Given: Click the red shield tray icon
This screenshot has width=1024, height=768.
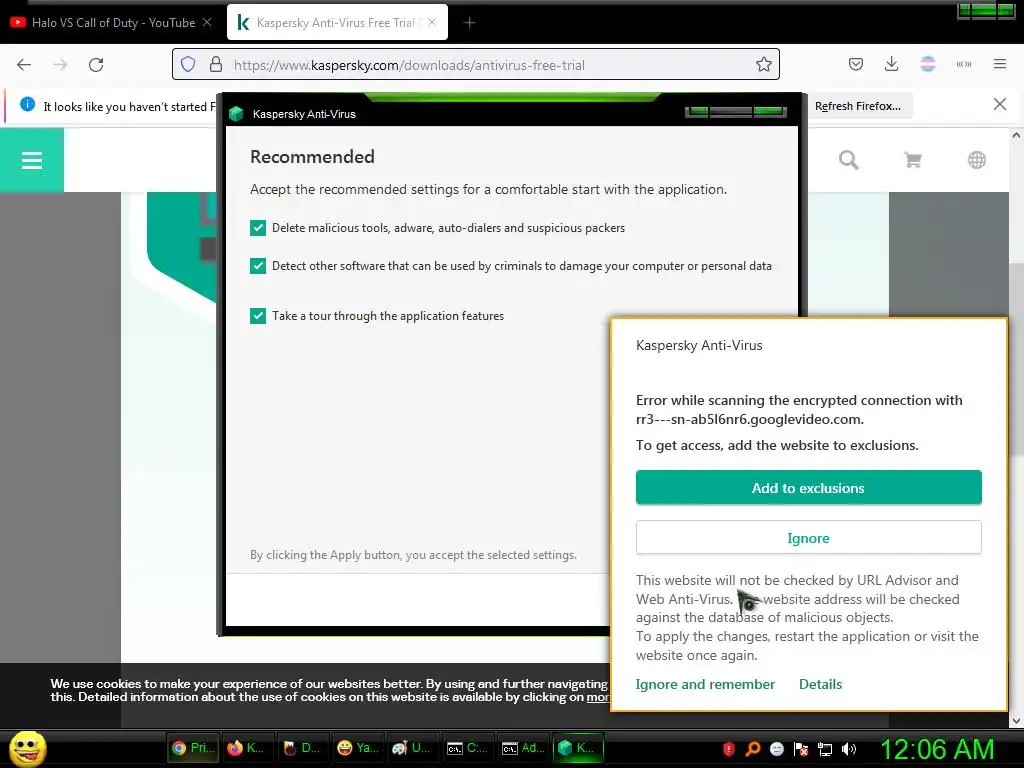Looking at the screenshot, I should click(729, 749).
